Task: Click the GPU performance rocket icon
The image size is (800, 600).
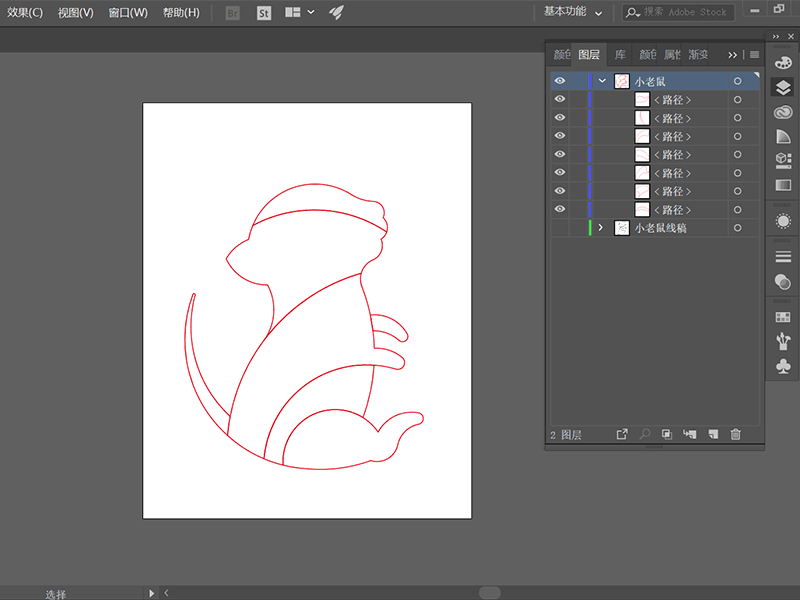Action: [x=336, y=12]
